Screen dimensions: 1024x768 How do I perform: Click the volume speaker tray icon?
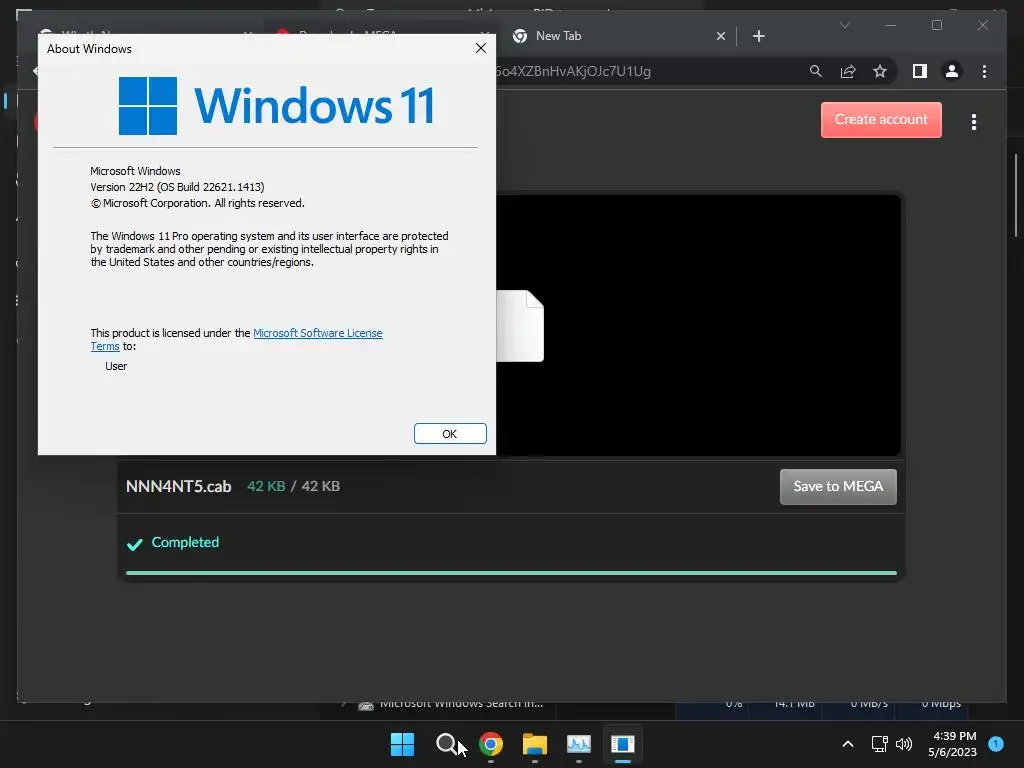tap(904, 744)
